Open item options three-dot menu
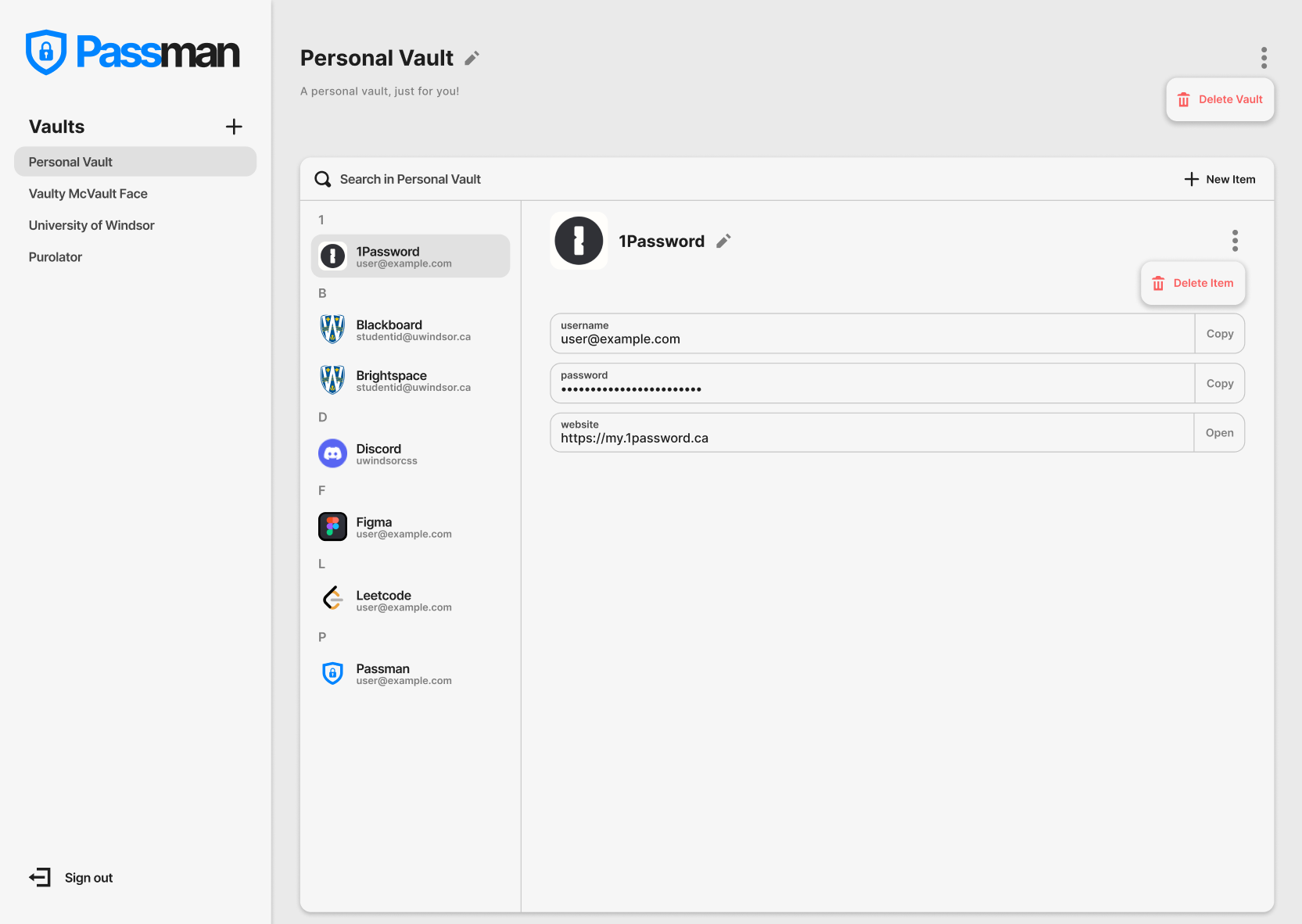 tap(1235, 241)
